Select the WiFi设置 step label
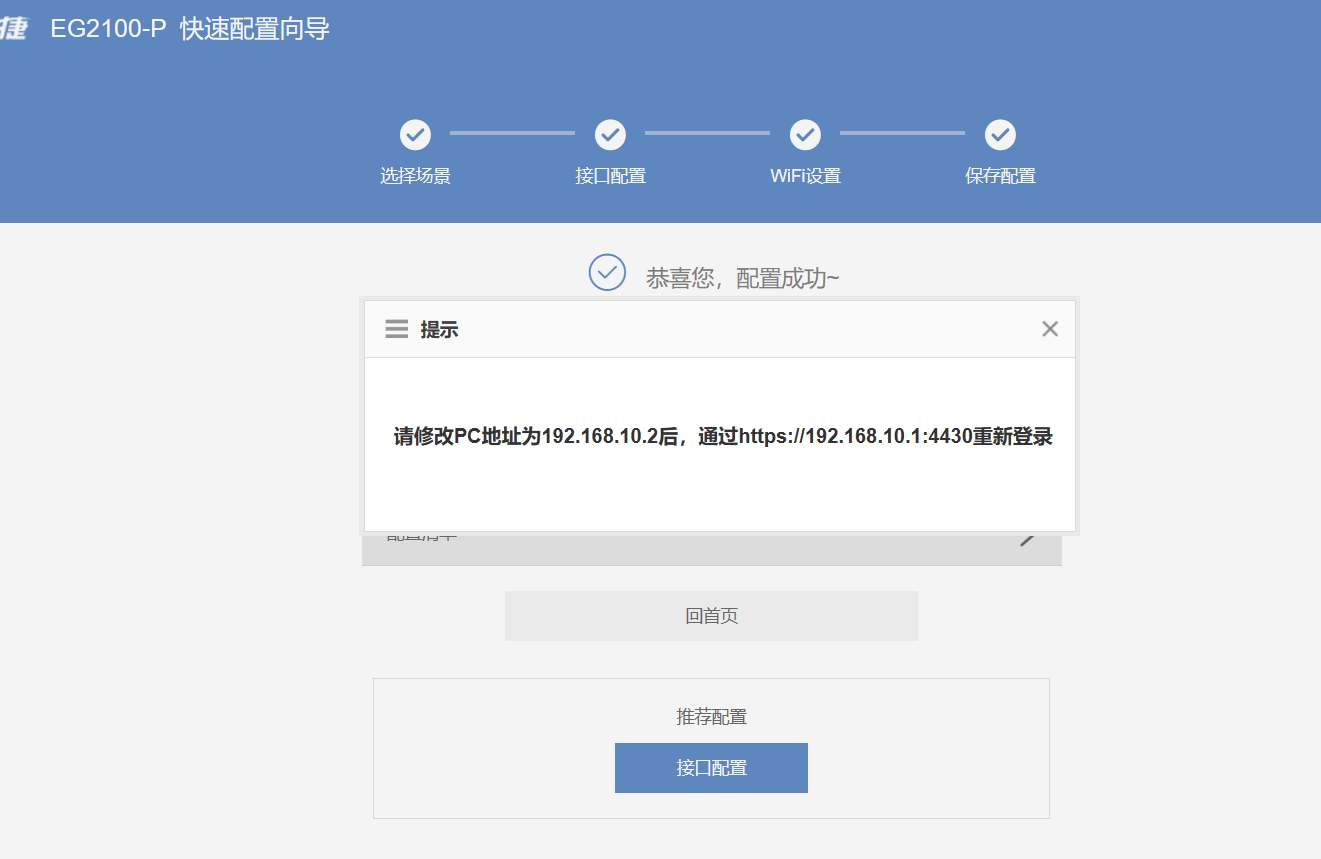The width and height of the screenshot is (1321, 859). (805, 177)
